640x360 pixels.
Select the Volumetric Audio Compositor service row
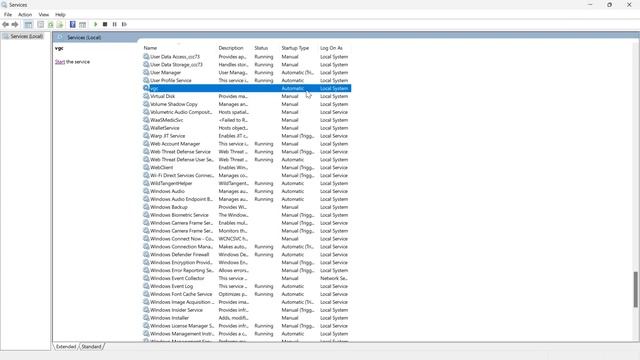[247, 112]
